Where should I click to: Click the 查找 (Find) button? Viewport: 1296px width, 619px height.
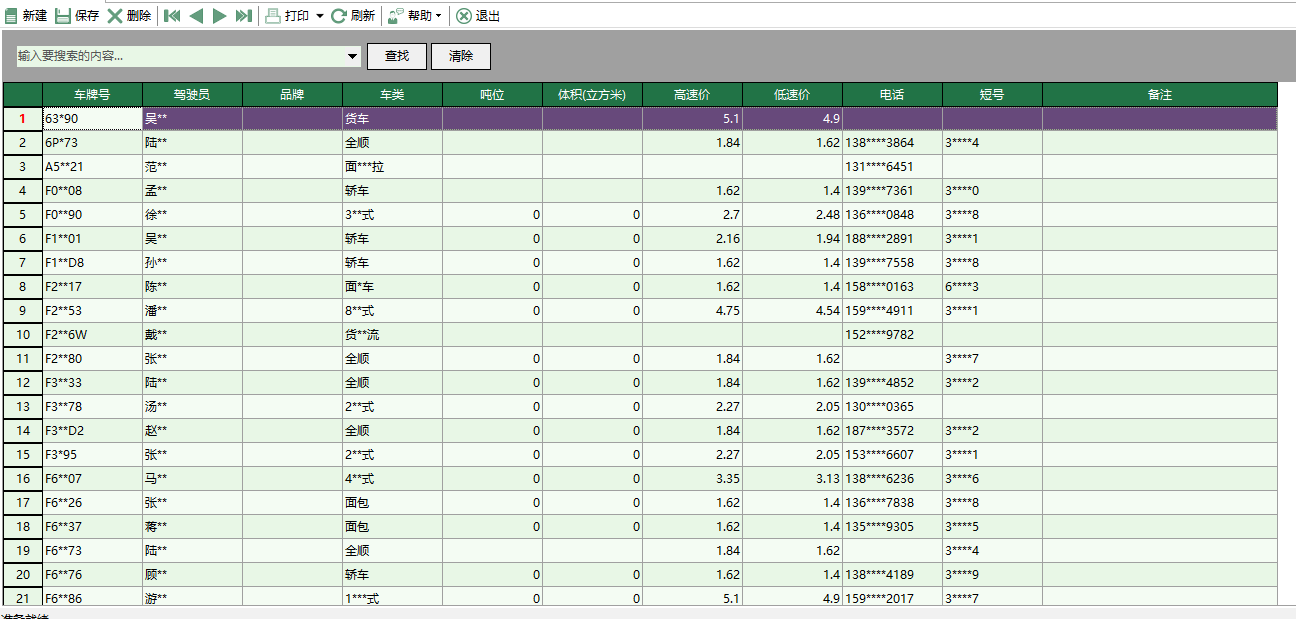[x=396, y=56]
